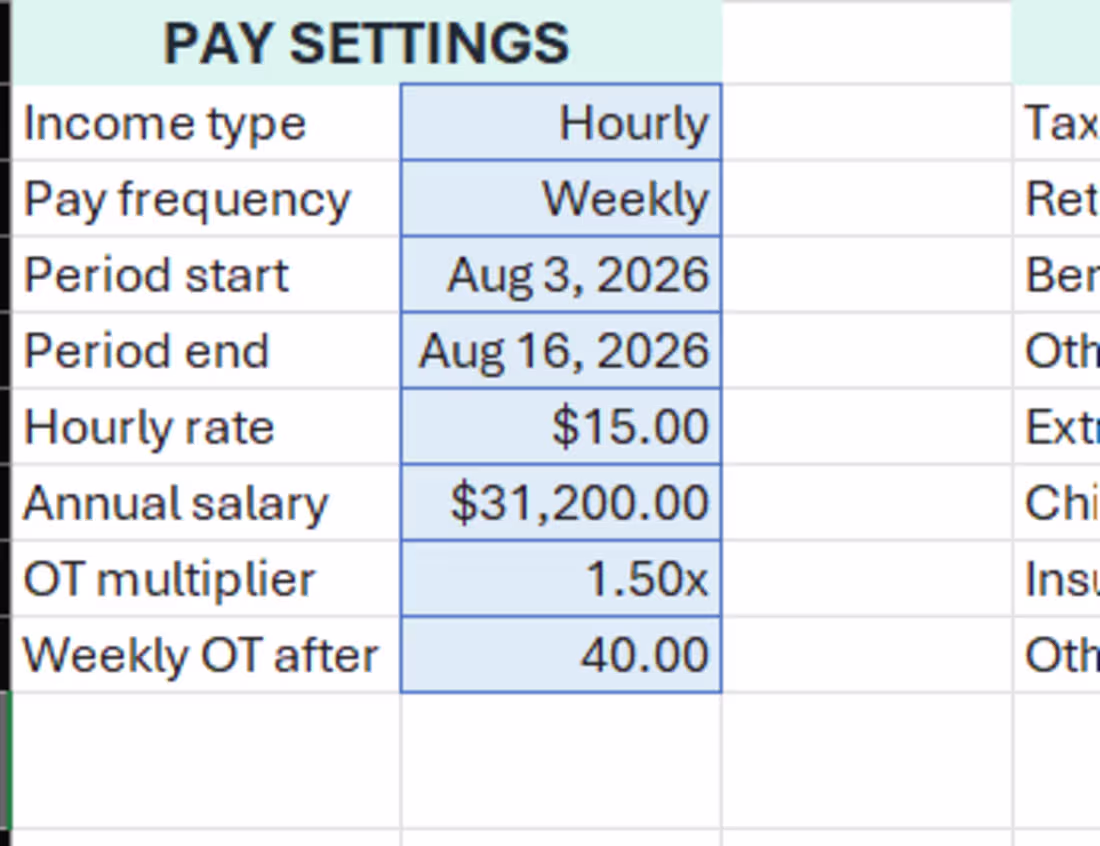The image size is (1100, 846).
Task: Select the Weekly OT after label cell
Action: [206, 654]
